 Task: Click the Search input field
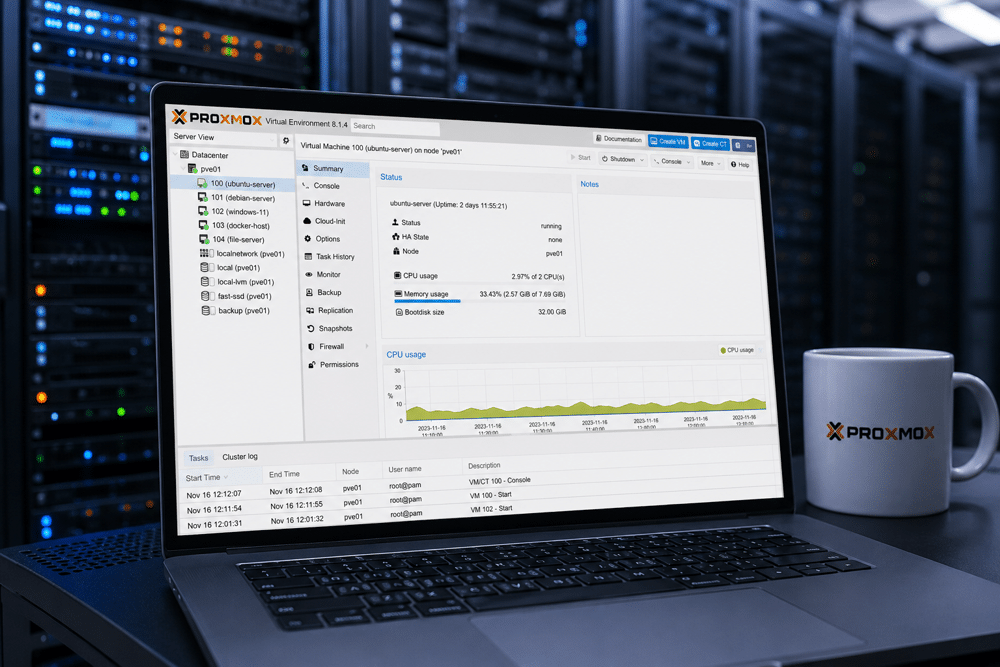tap(395, 127)
